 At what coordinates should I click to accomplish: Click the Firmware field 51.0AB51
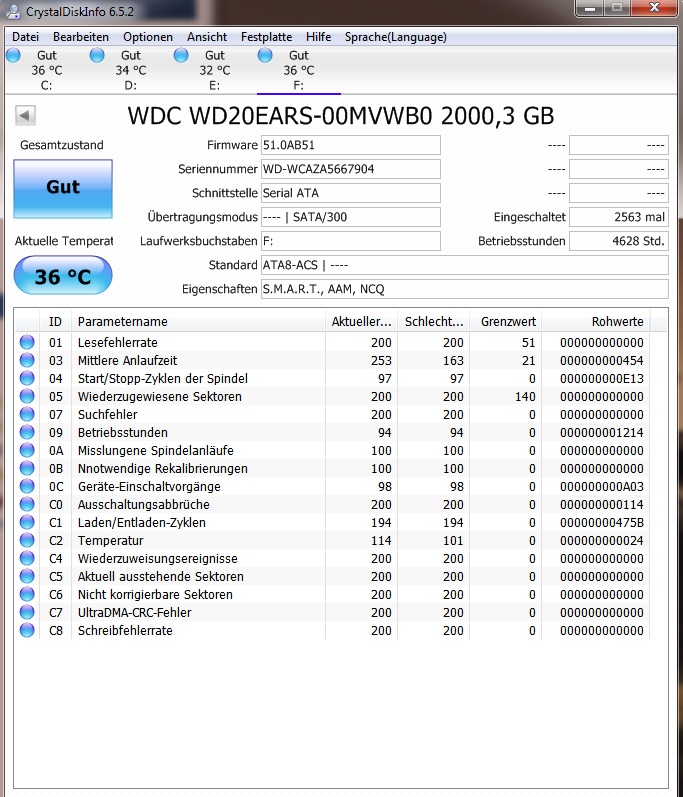coord(351,145)
